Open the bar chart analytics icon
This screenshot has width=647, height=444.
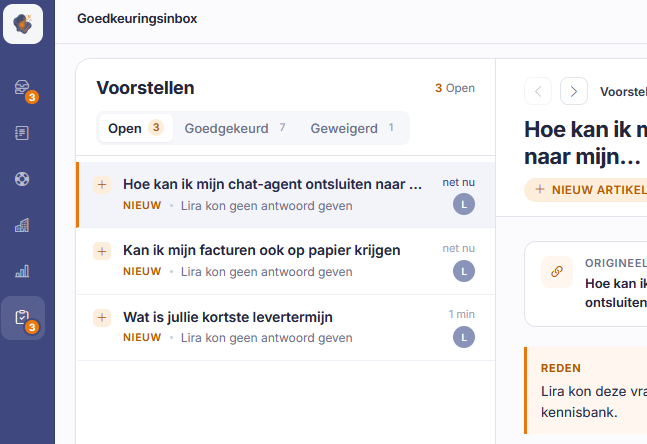point(22,271)
